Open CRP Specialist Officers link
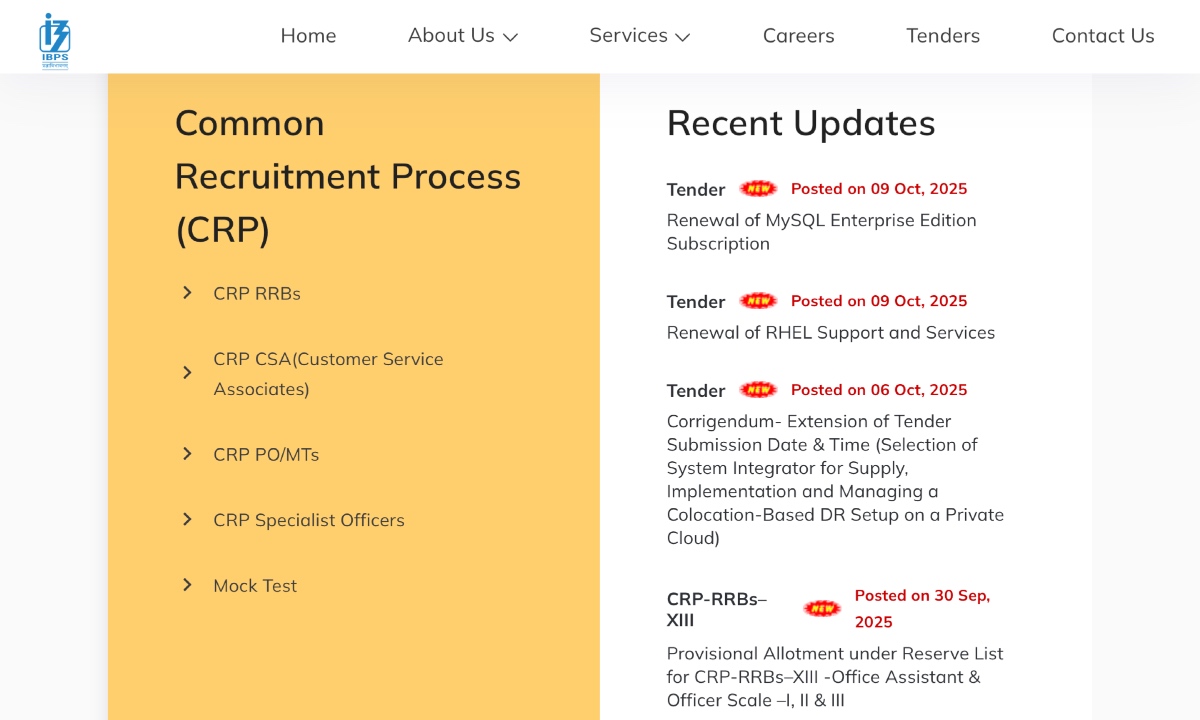 click(308, 520)
